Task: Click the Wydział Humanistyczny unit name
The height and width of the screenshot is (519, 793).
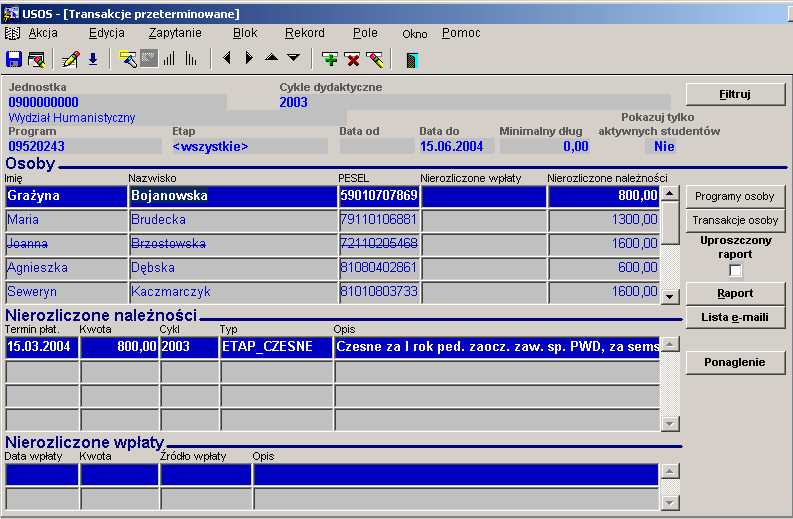Action: pos(72,118)
